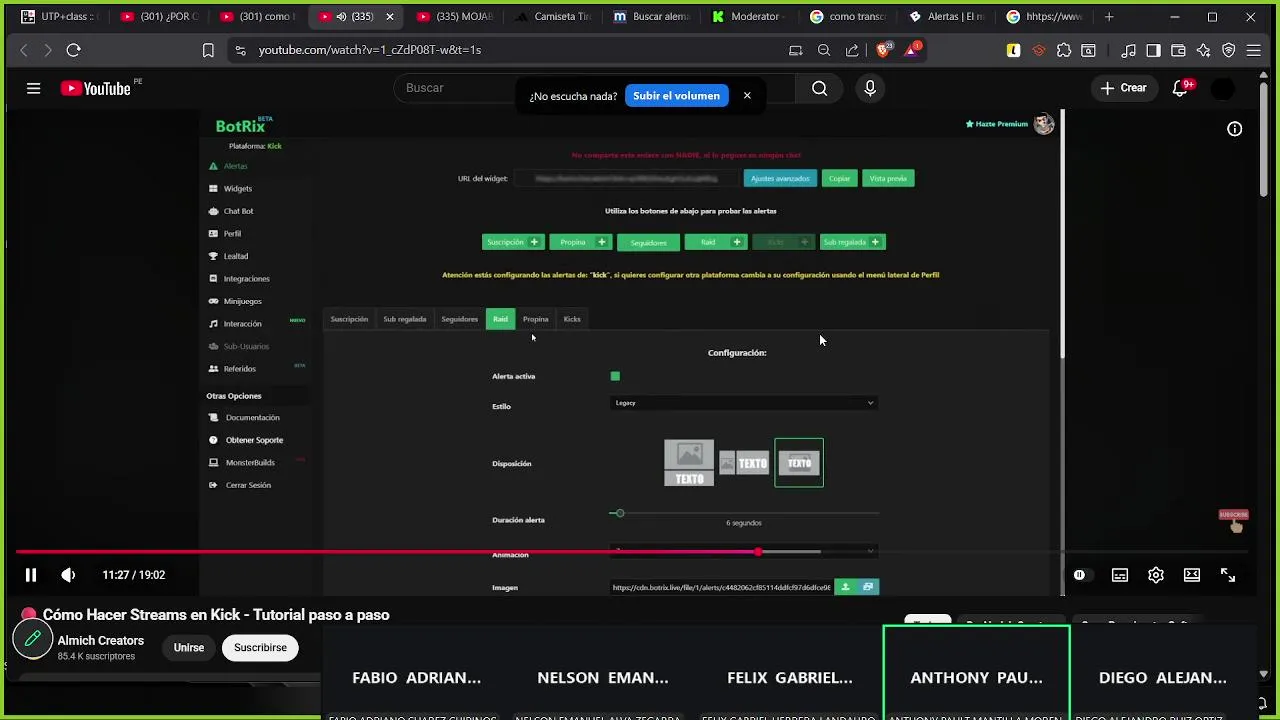Switch to the Alertas | El m browser tab
This screenshot has width=1280, height=720.
click(948, 17)
